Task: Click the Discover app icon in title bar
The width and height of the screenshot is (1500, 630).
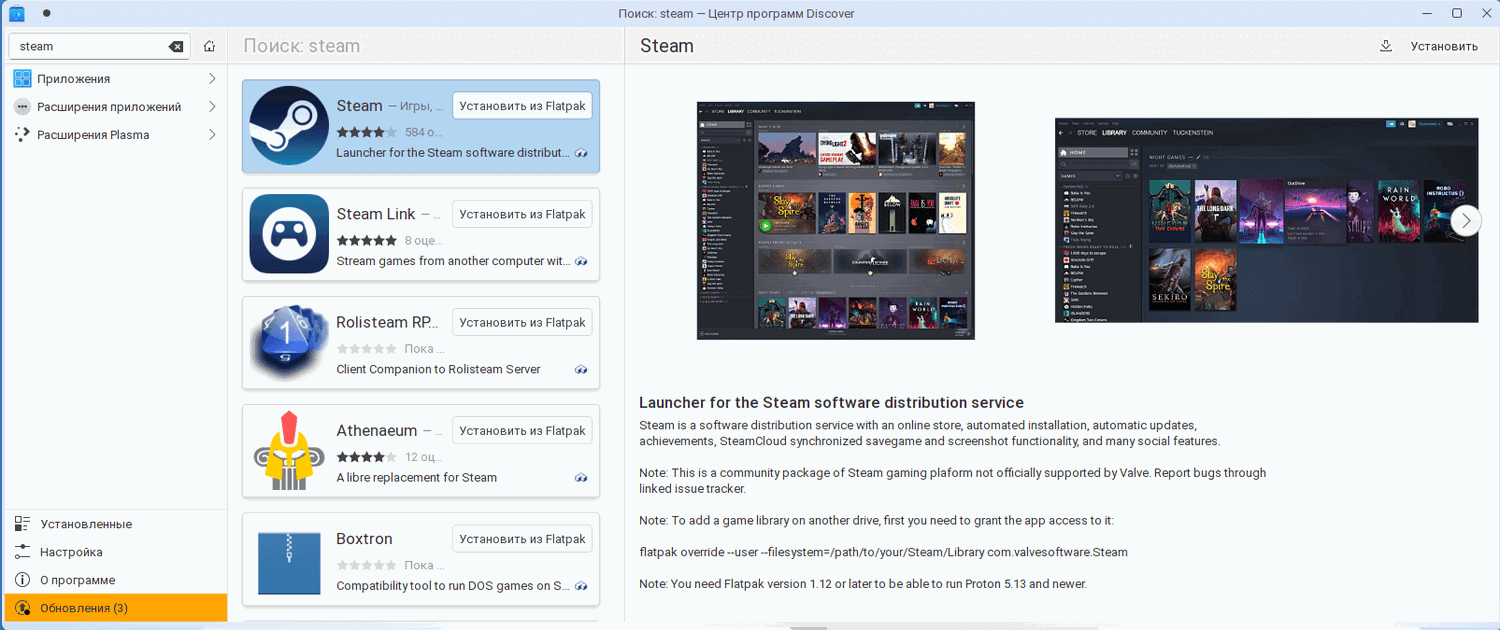Action: [17, 13]
